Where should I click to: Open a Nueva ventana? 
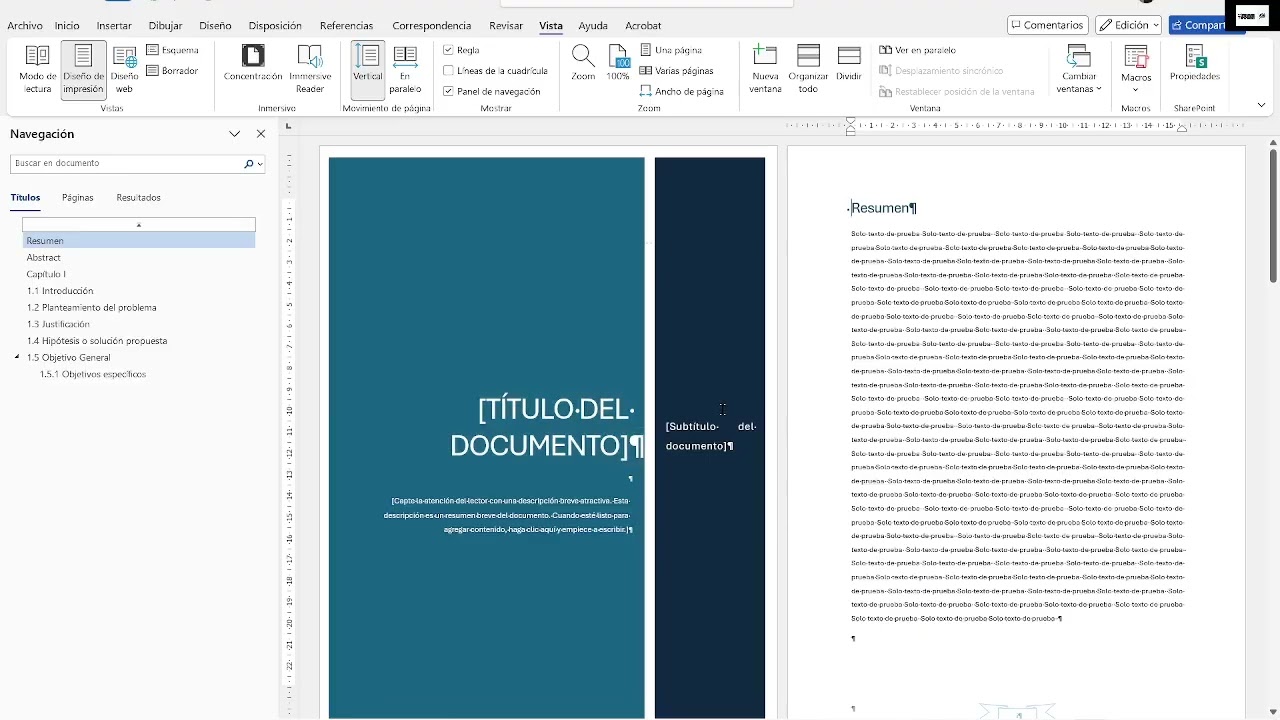pyautogui.click(x=765, y=70)
